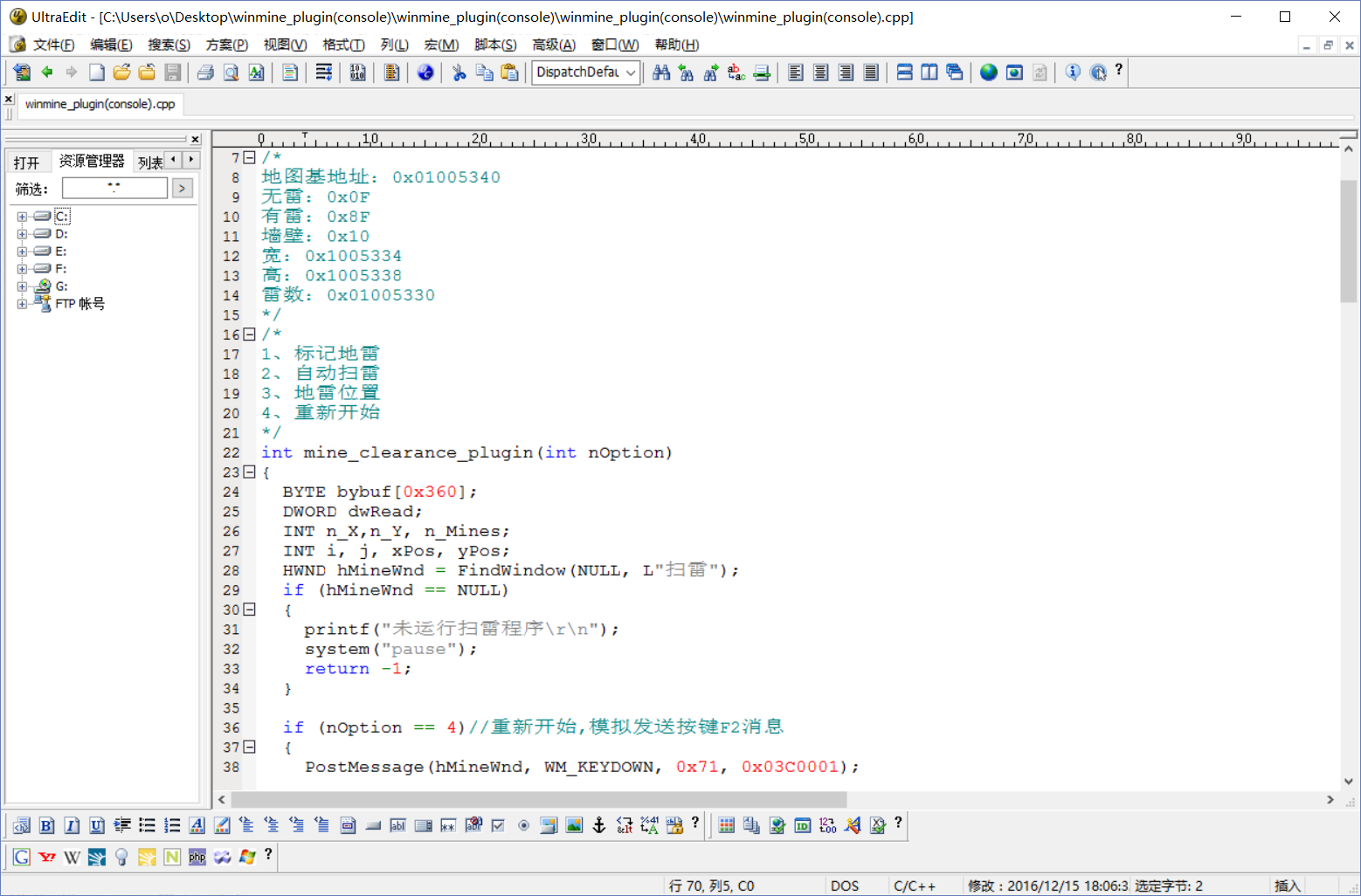
Task: Click the Center Align paragraph icon
Action: pyautogui.click(x=820, y=72)
